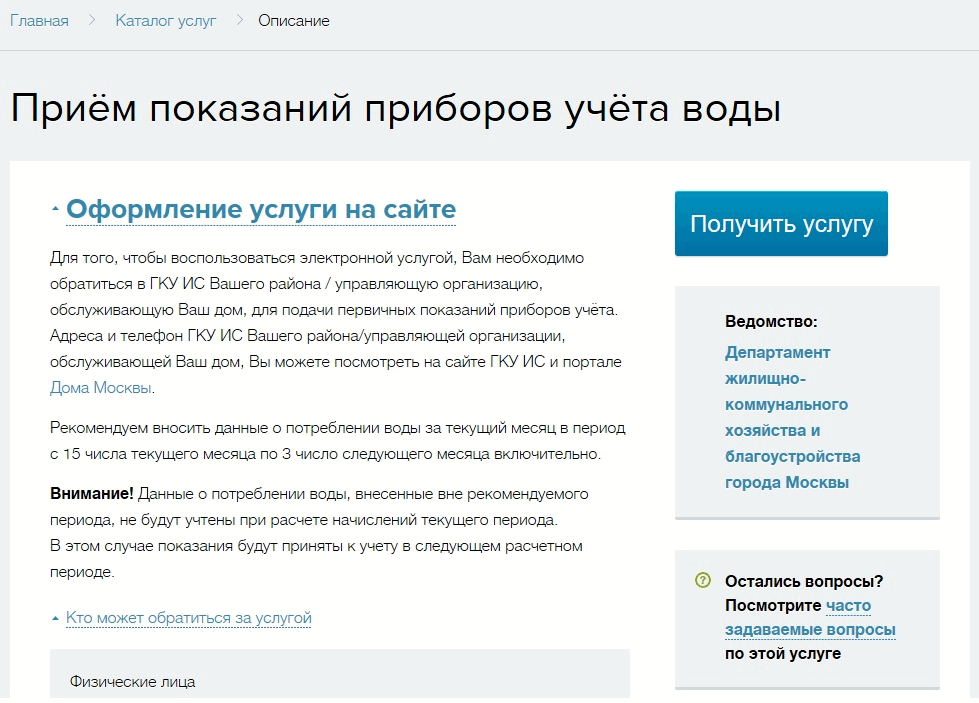
Task: Select the 'Описание' breadcrumb item
Action: (293, 20)
